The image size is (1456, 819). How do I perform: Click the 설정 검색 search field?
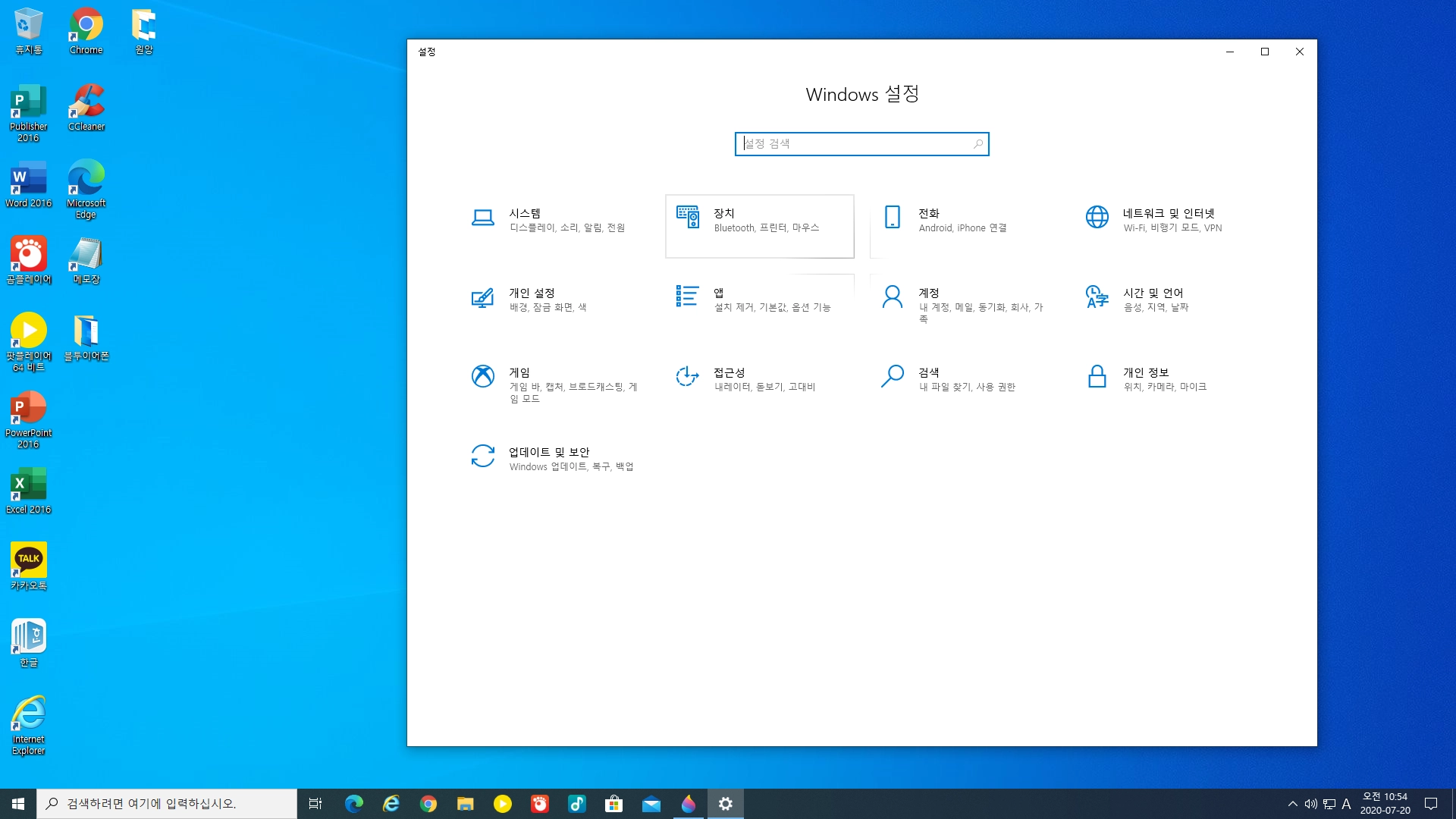853,144
